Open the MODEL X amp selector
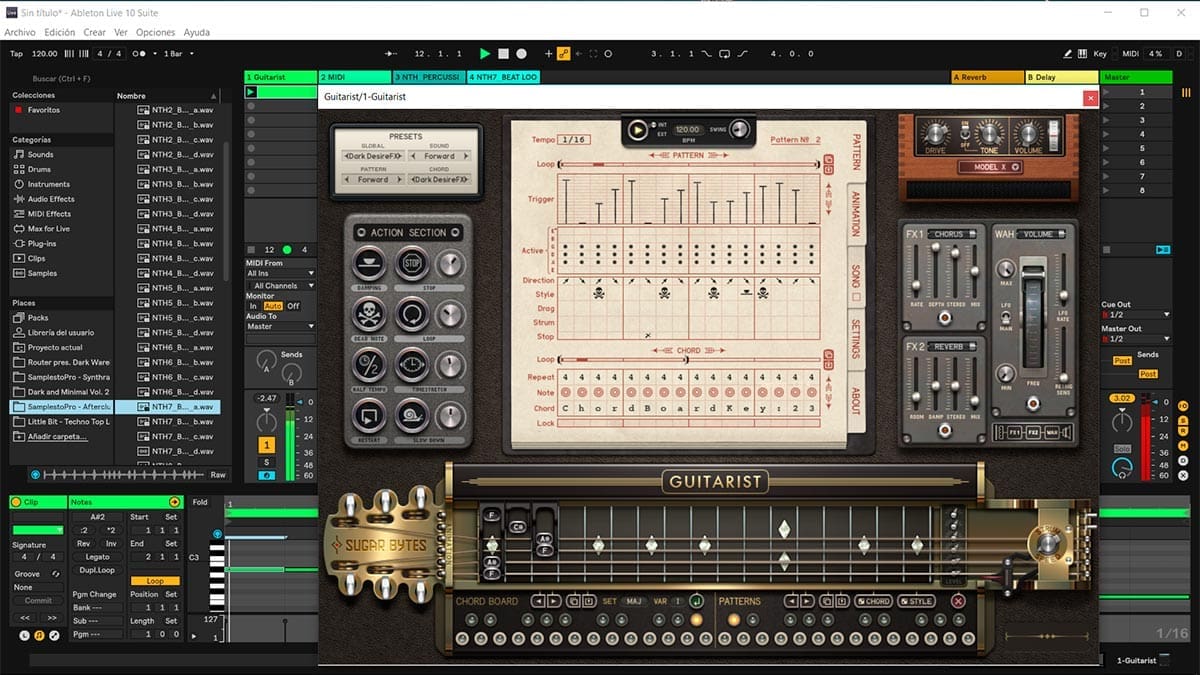 pos(988,167)
